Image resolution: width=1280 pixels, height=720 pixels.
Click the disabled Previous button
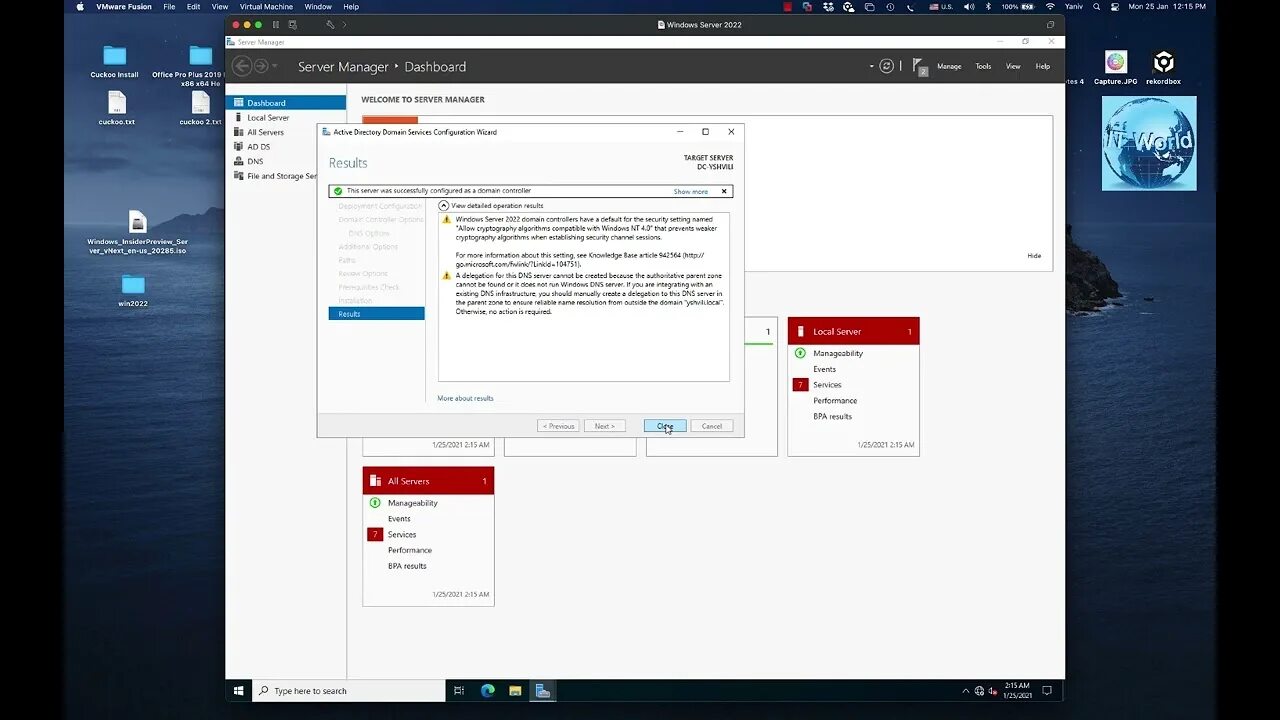(x=558, y=426)
